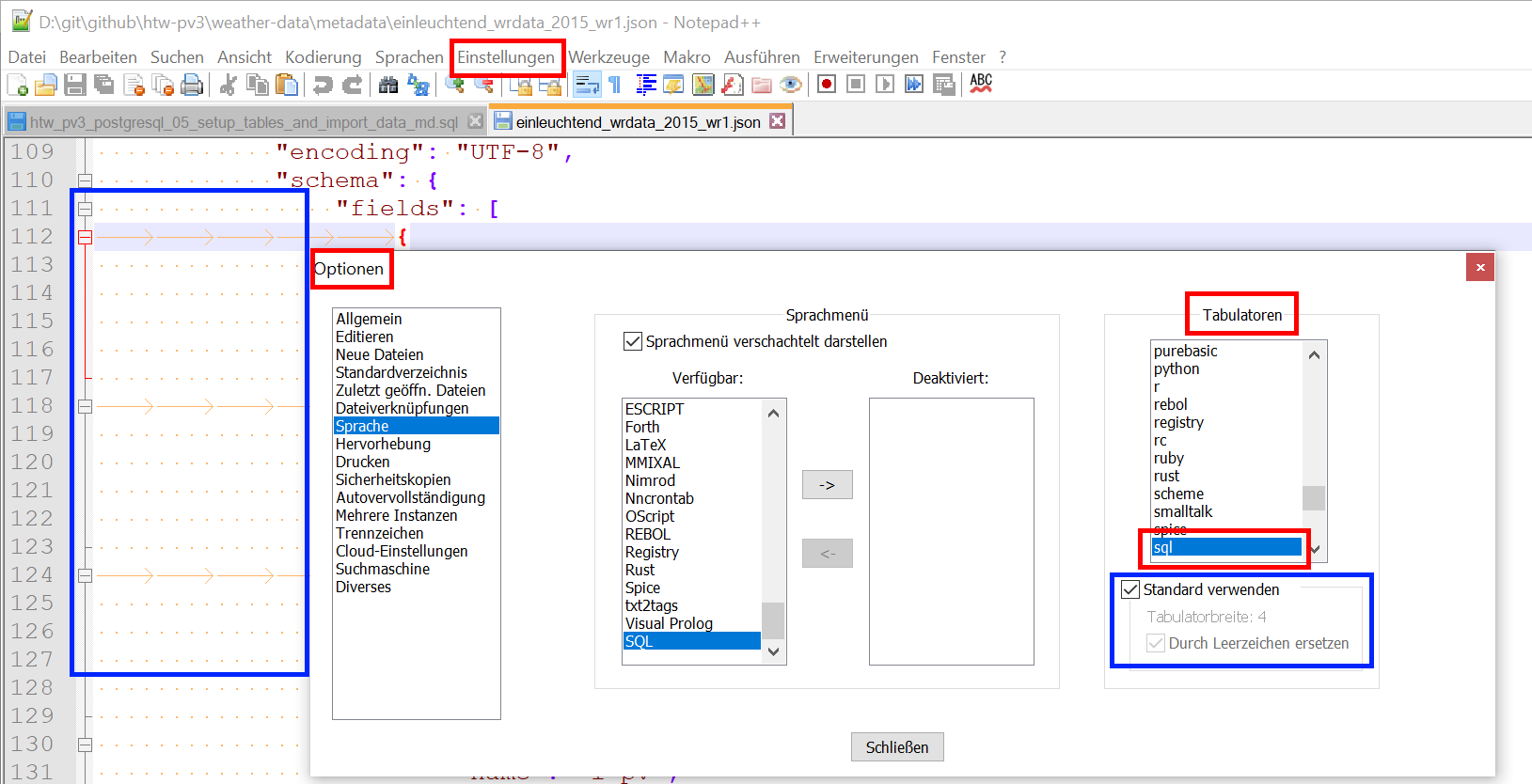This screenshot has height=784, width=1532.
Task: Click the New file toolbar icon
Action: click(17, 86)
